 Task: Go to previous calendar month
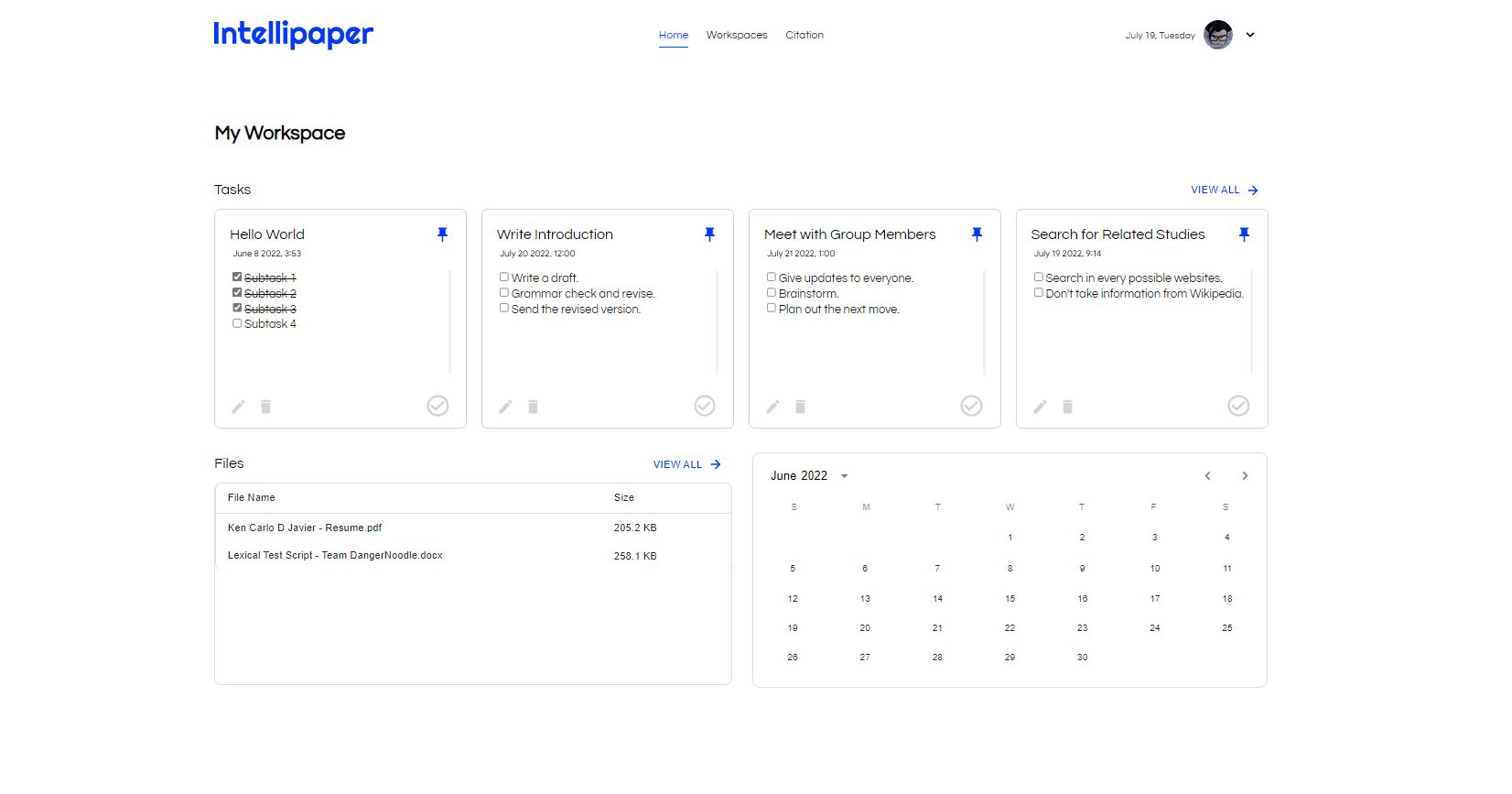1208,475
